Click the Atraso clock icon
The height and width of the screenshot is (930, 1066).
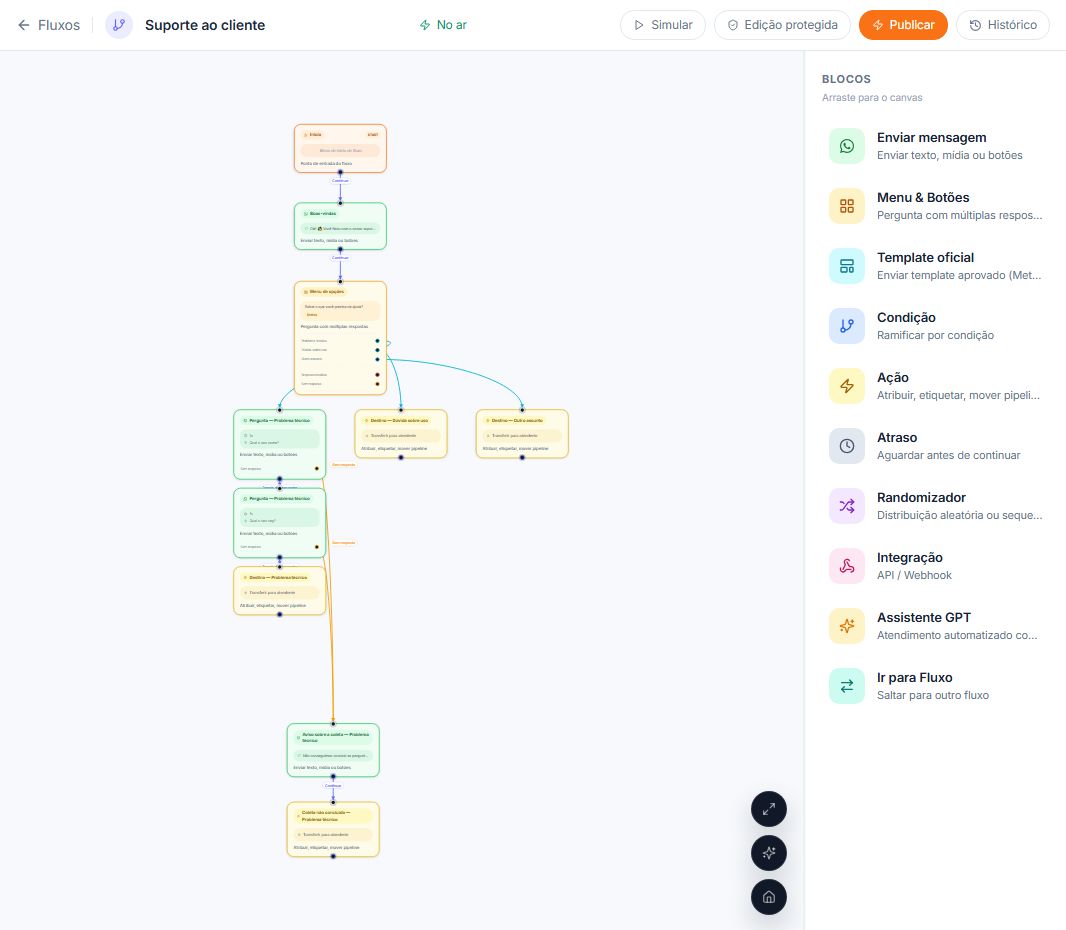click(846, 446)
